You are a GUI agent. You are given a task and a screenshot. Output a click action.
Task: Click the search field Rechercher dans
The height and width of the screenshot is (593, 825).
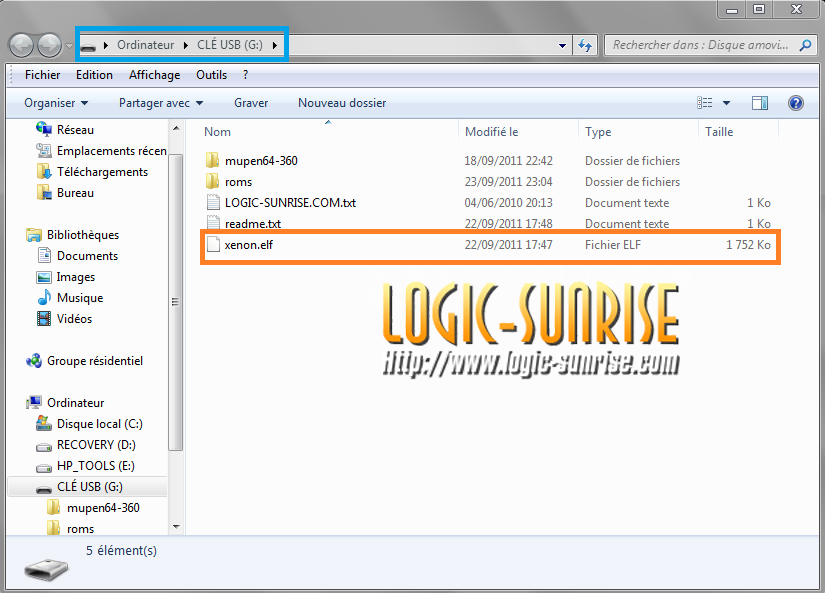click(700, 45)
